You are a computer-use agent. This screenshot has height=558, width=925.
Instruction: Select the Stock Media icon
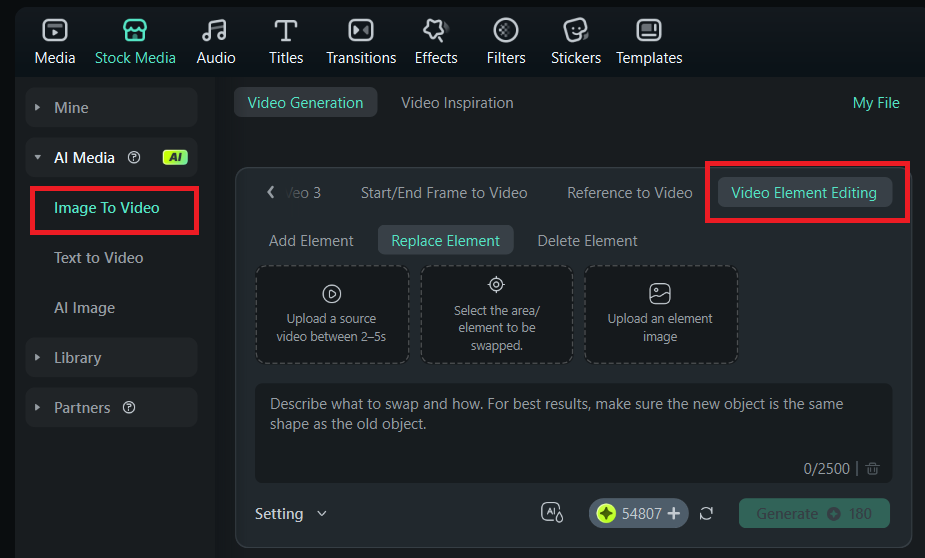135,31
